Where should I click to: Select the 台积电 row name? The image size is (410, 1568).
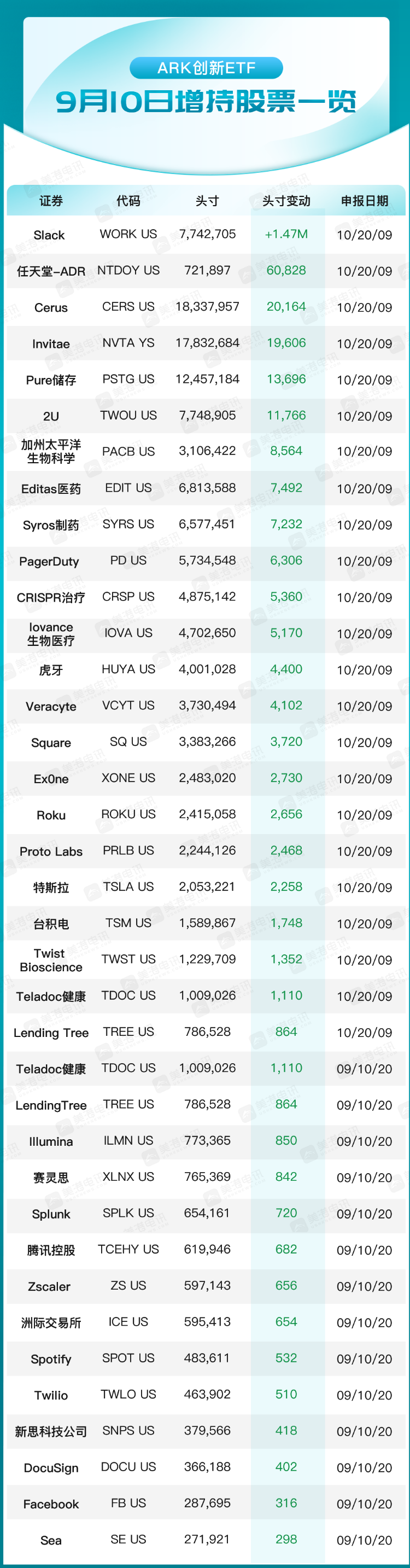51,924
